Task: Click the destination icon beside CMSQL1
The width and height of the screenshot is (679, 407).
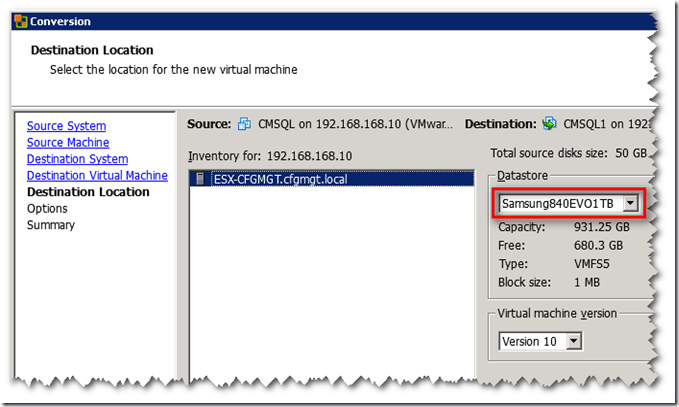Action: [x=549, y=125]
